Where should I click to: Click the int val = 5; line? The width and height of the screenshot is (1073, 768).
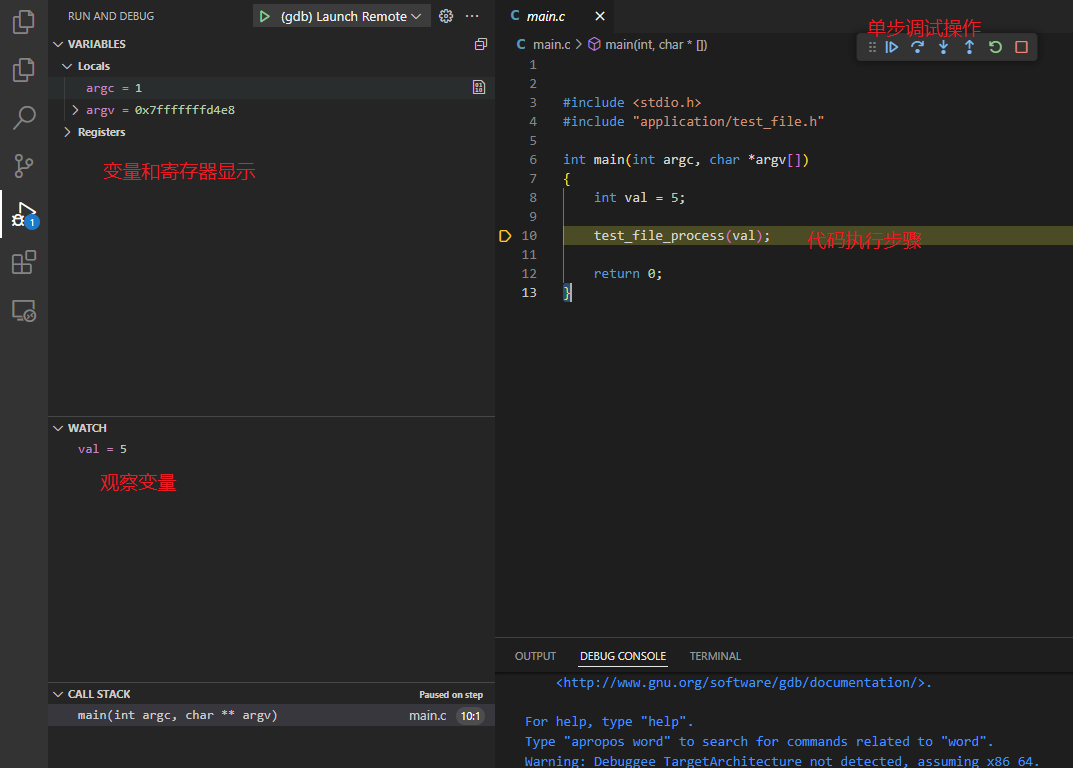coord(639,198)
